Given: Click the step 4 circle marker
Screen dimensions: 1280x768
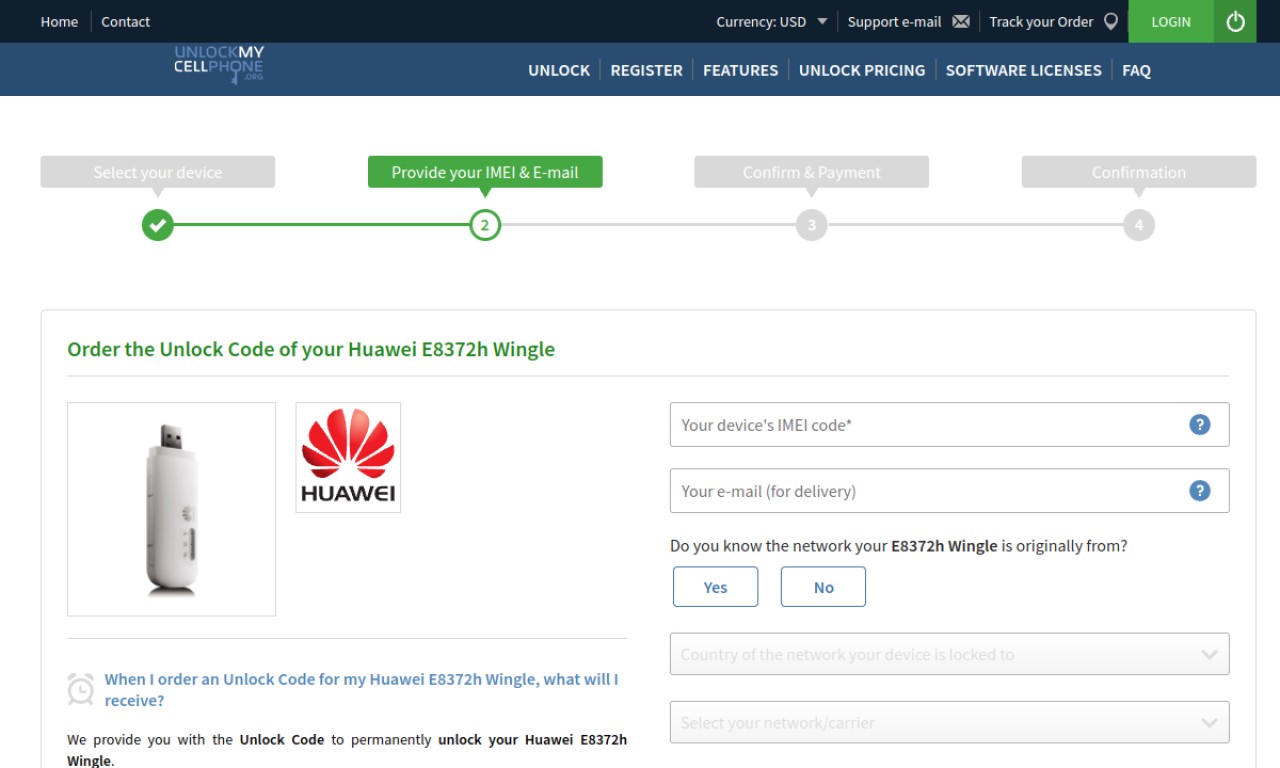Looking at the screenshot, I should [1138, 225].
